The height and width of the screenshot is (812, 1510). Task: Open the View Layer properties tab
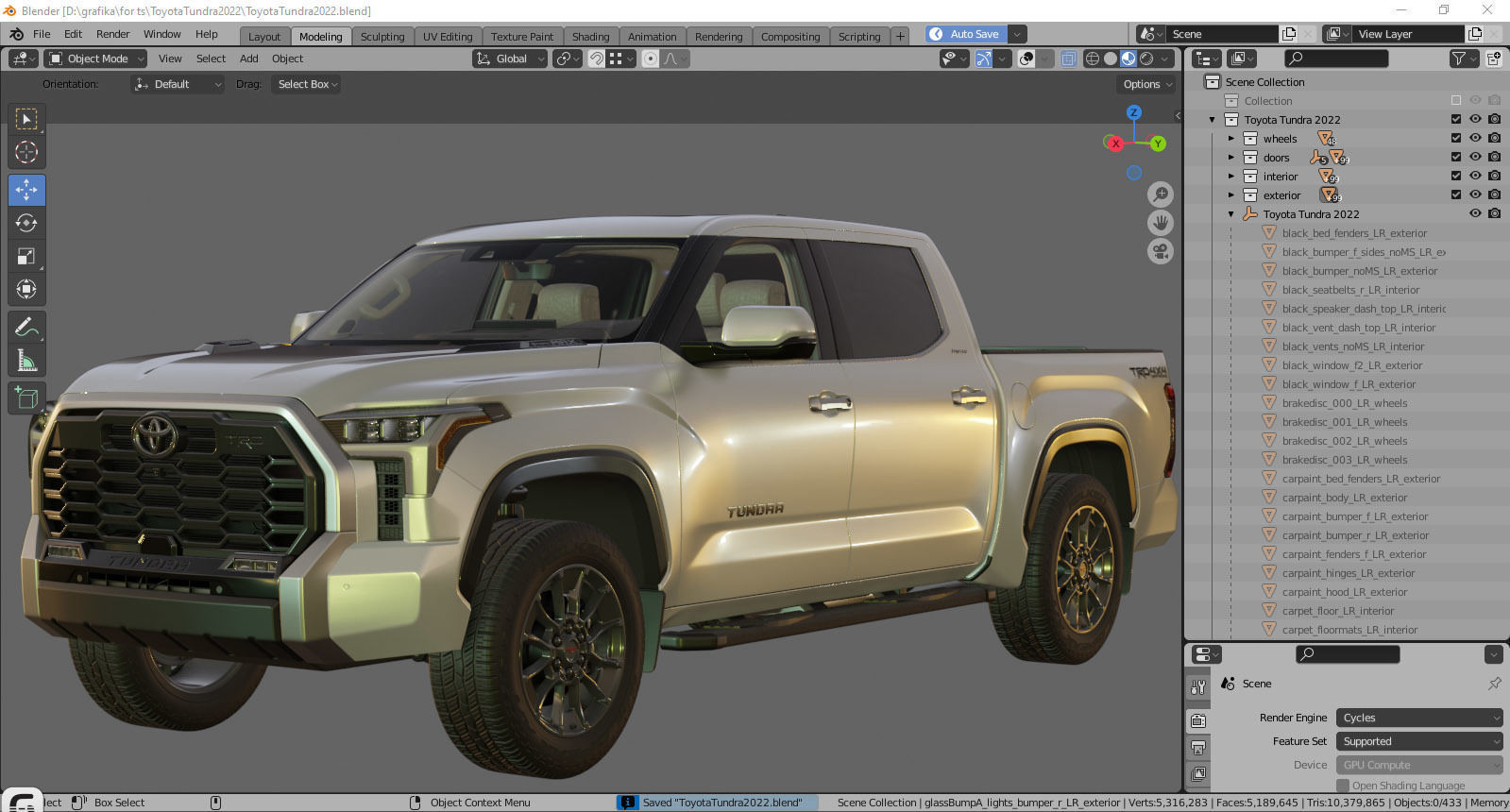[x=1198, y=774]
